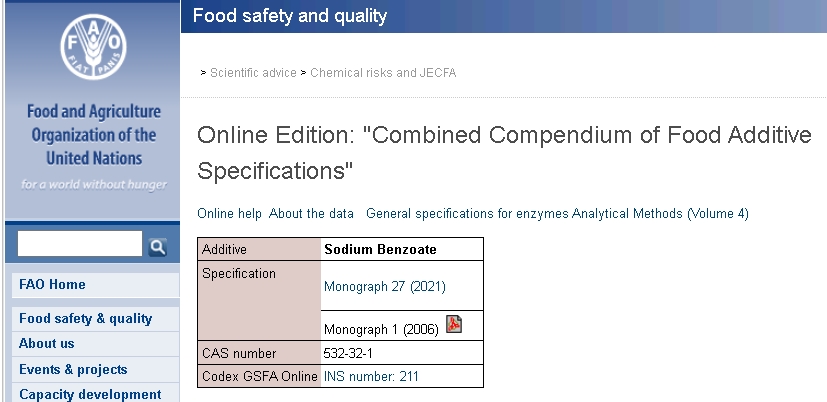The image size is (827, 402).
Task: Open Monograph 27 (2021) specification
Action: 385,286
